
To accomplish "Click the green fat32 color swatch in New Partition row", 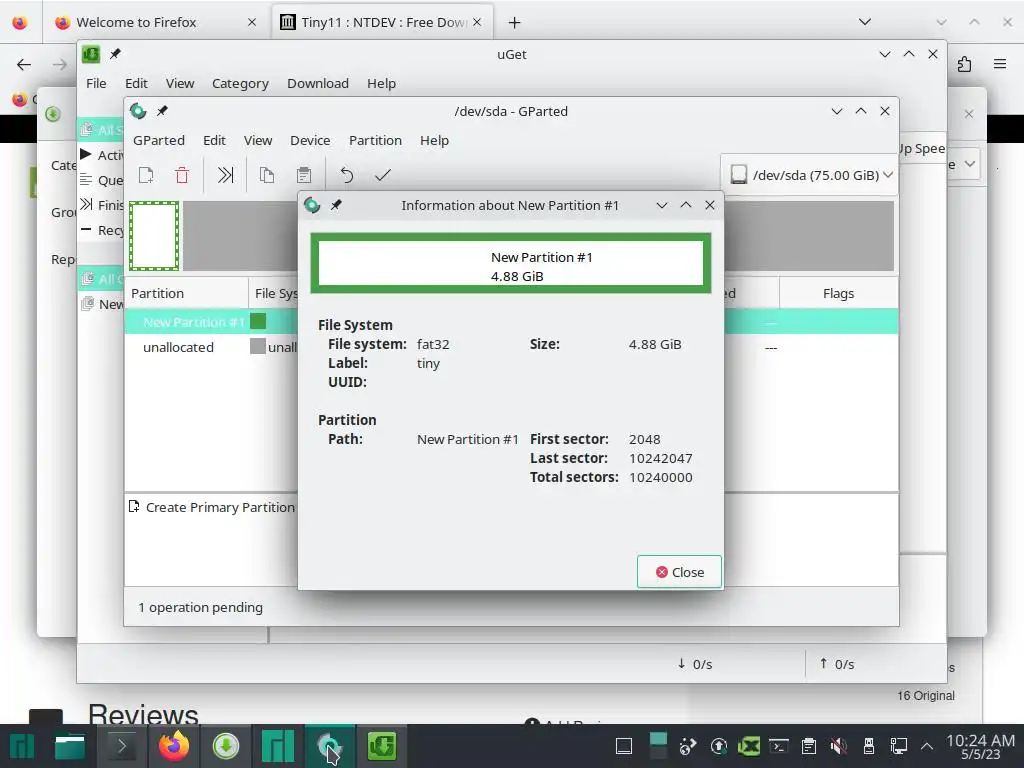I will point(258,321).
